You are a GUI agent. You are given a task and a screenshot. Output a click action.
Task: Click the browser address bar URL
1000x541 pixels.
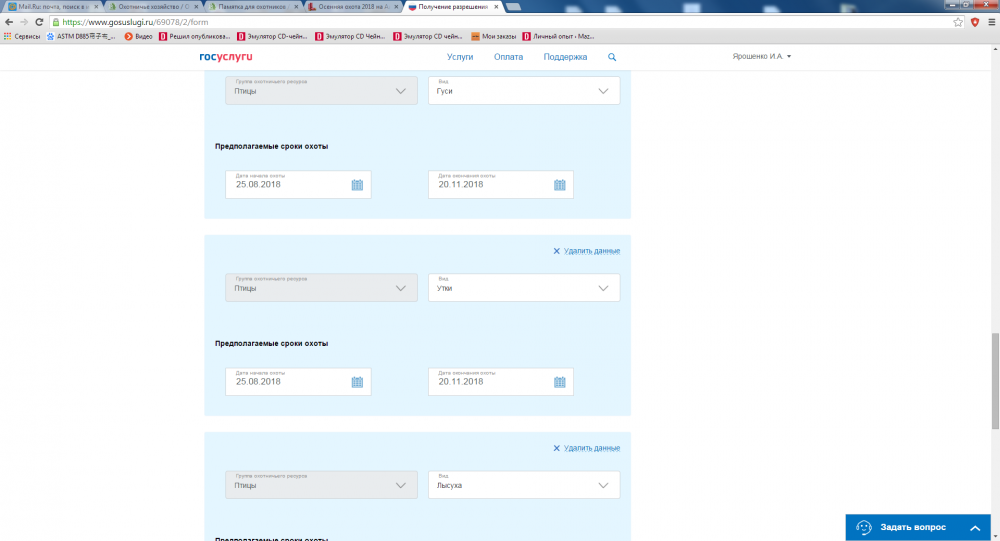[135, 22]
